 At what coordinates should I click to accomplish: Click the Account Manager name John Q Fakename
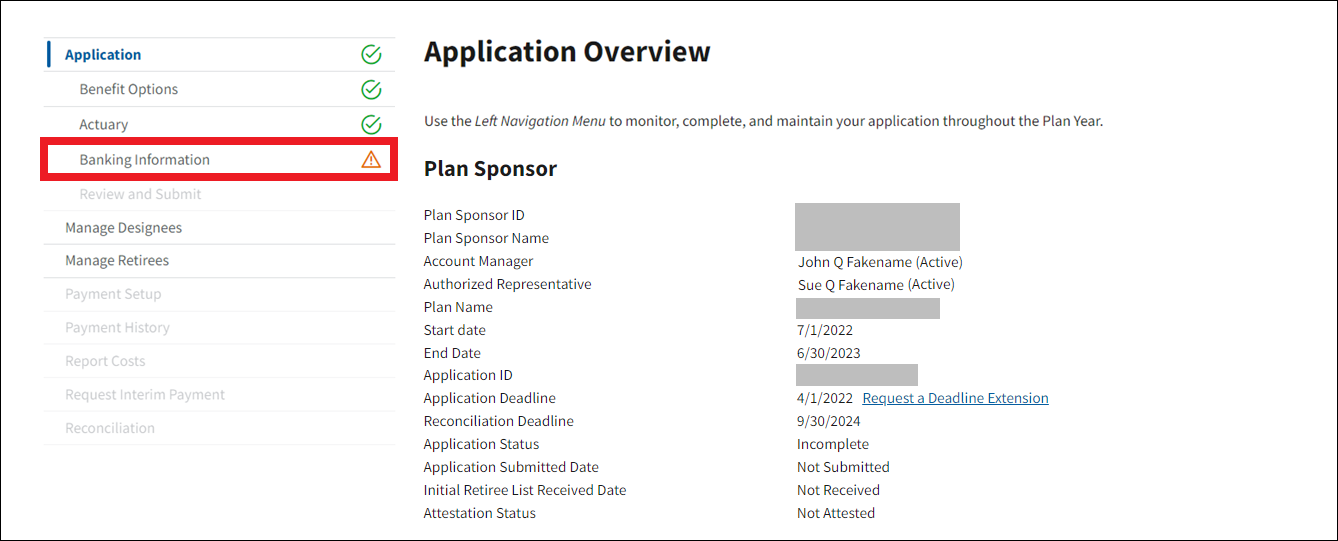[x=855, y=262]
